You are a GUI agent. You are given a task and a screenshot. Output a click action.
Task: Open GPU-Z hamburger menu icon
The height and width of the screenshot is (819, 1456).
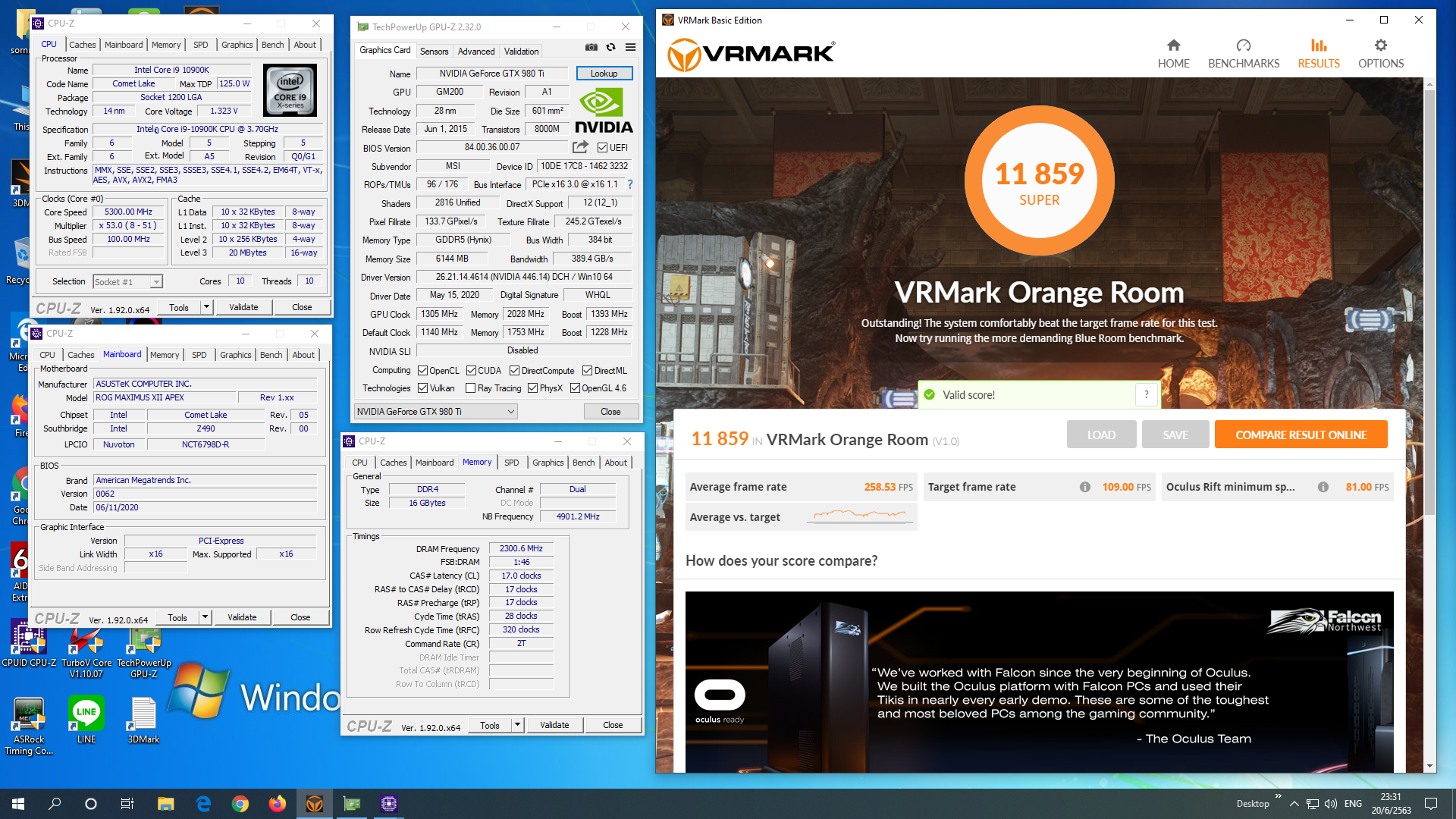coord(630,47)
